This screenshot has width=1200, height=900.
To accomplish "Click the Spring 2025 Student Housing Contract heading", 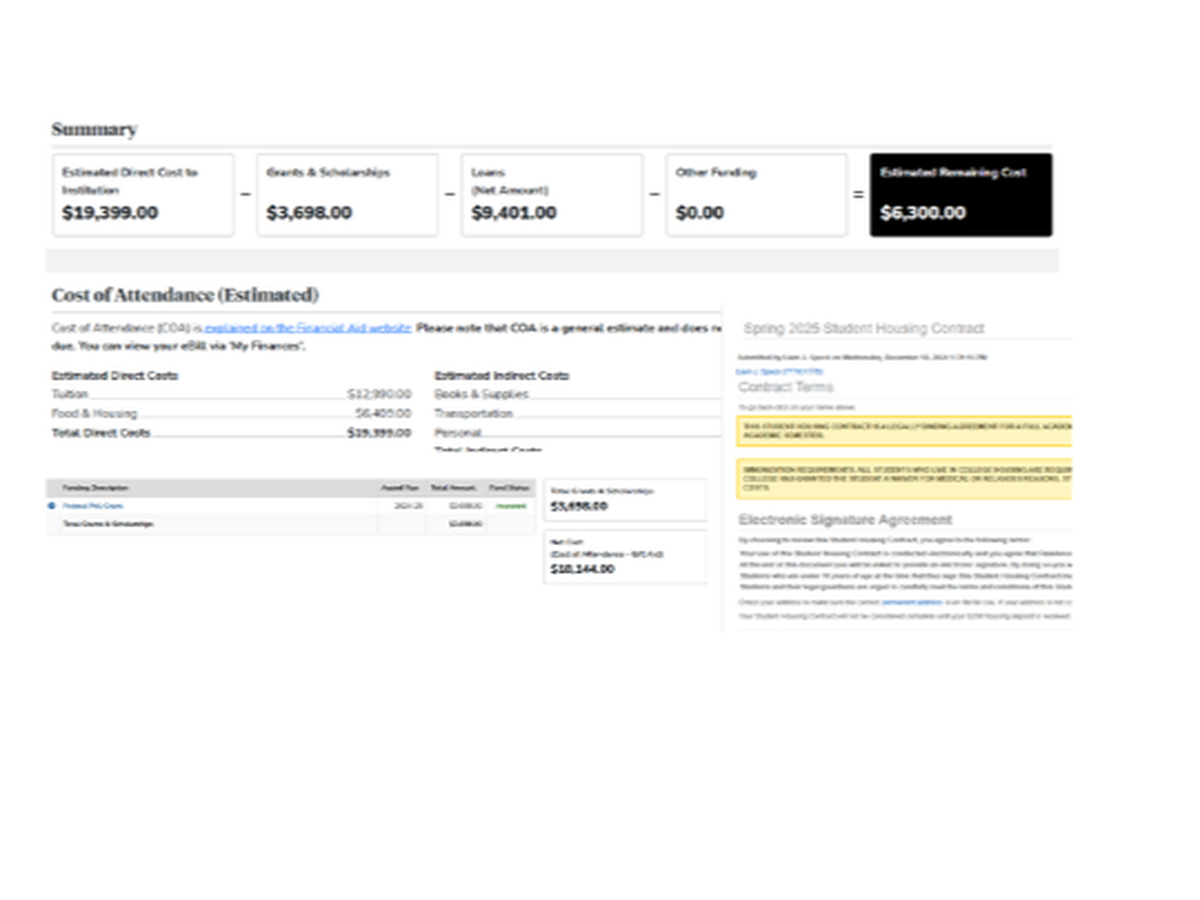I will click(864, 328).
